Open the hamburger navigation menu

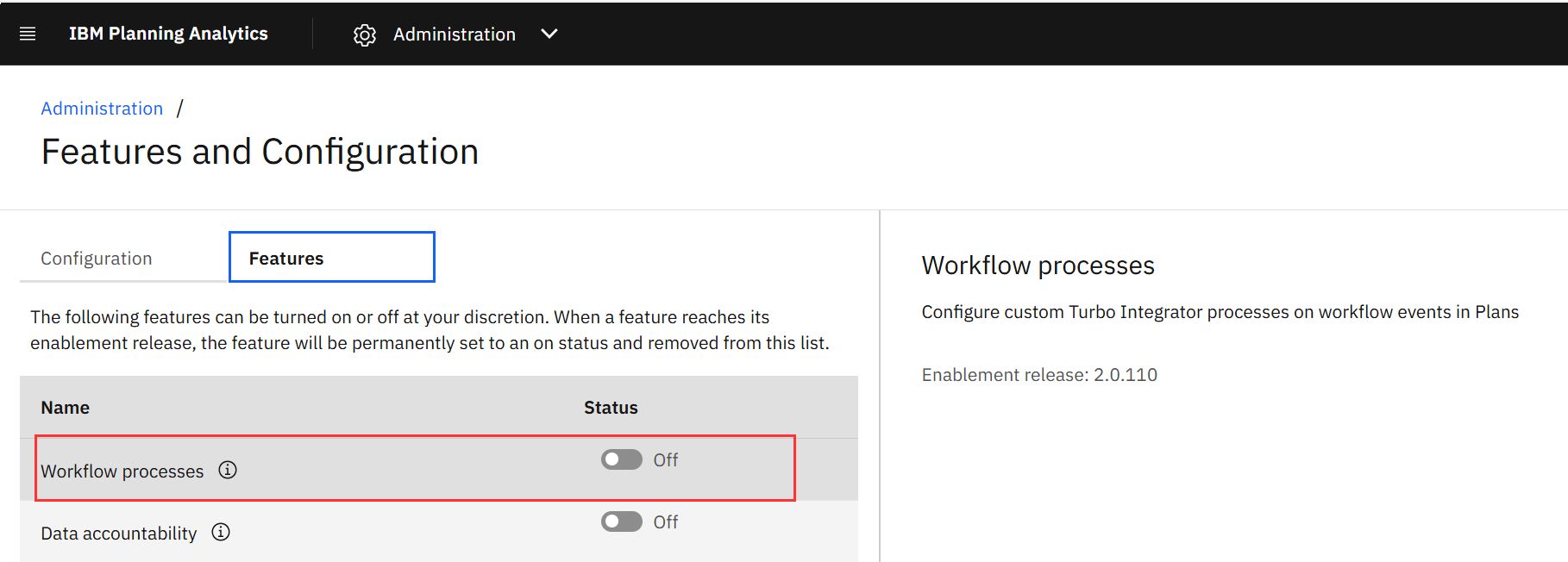tap(28, 34)
